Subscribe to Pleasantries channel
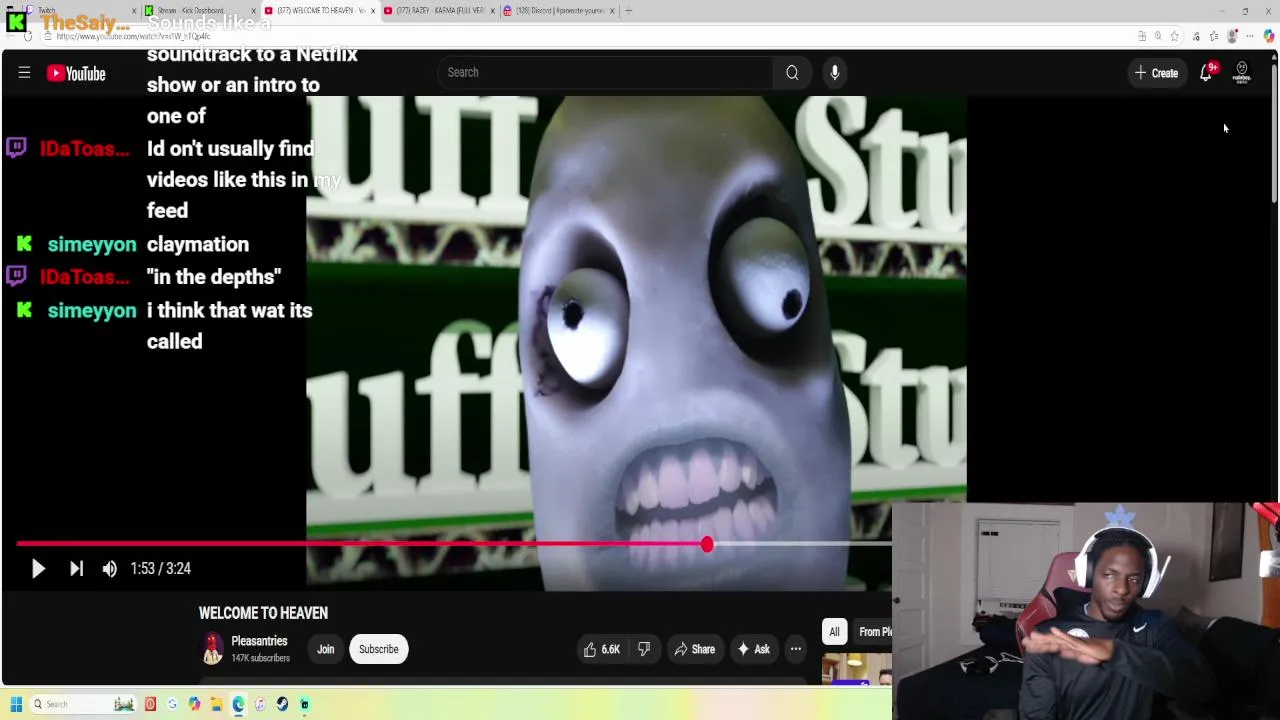 [x=378, y=649]
